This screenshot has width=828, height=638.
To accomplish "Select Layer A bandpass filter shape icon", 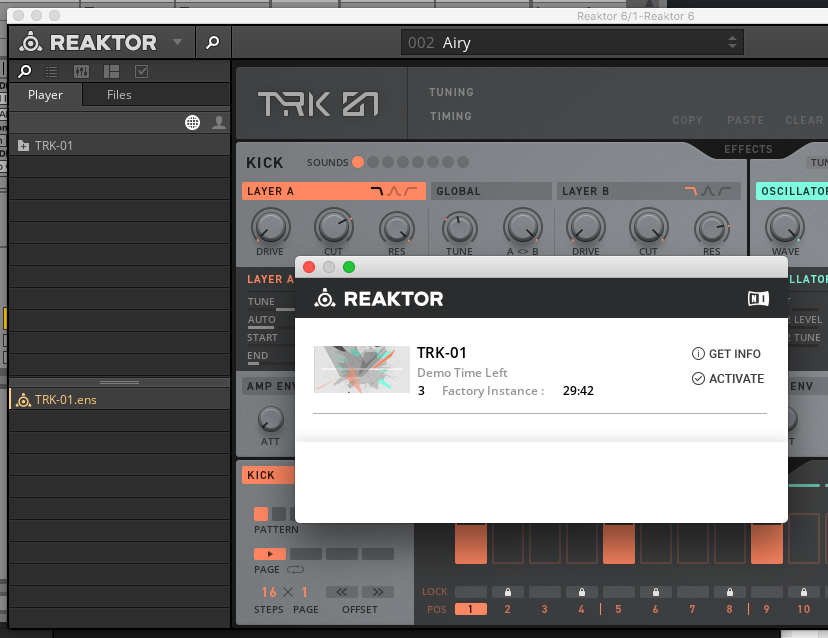I will tap(394, 191).
